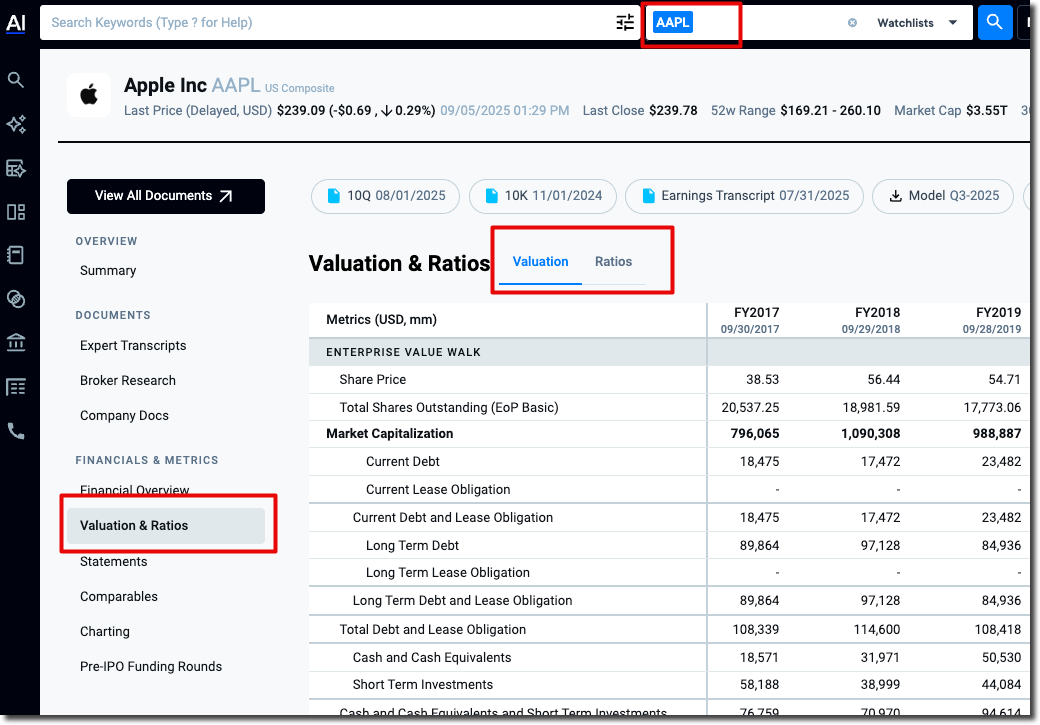Go to Expert Transcripts section

[133, 346]
